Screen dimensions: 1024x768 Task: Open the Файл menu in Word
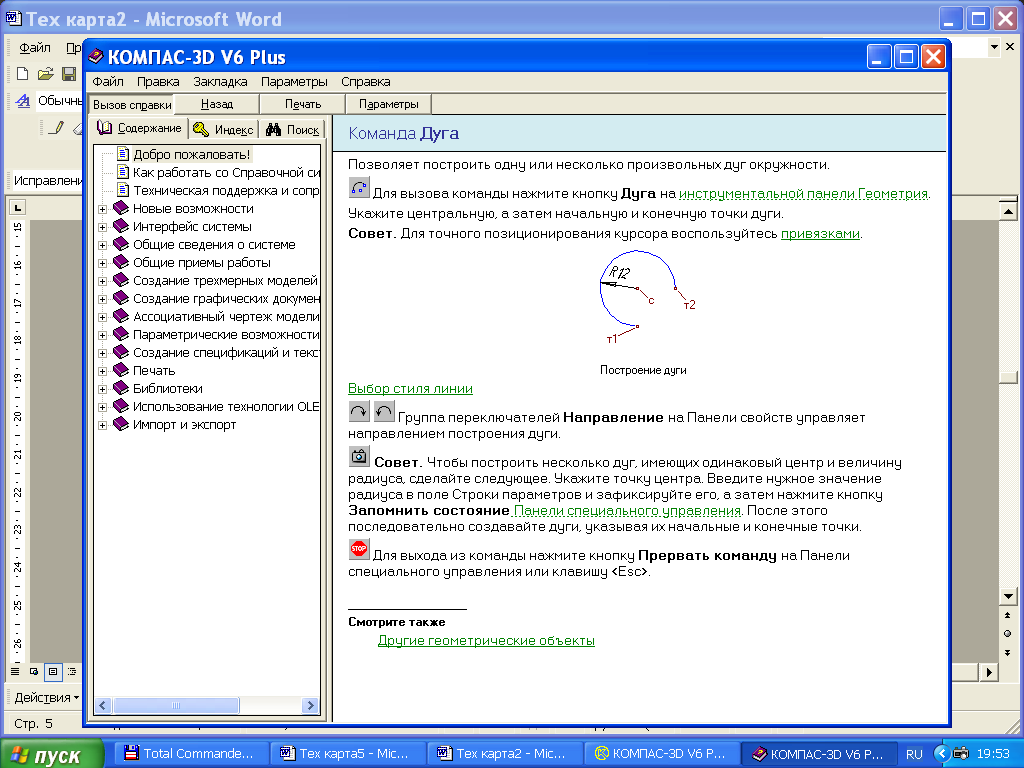click(x=35, y=48)
